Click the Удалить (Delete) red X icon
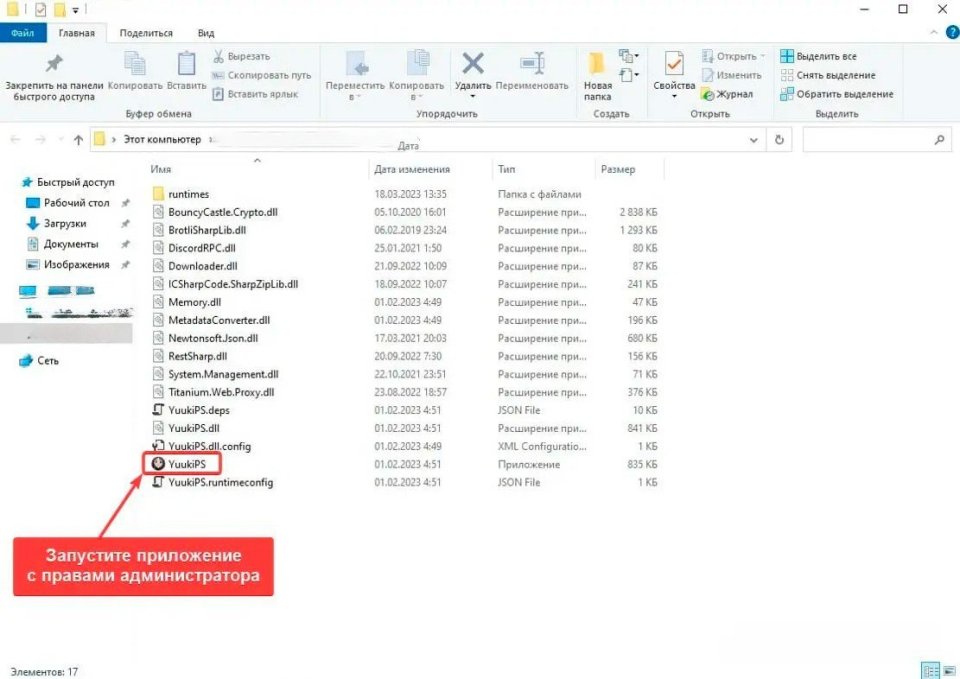This screenshot has height=679, width=960. point(473,64)
